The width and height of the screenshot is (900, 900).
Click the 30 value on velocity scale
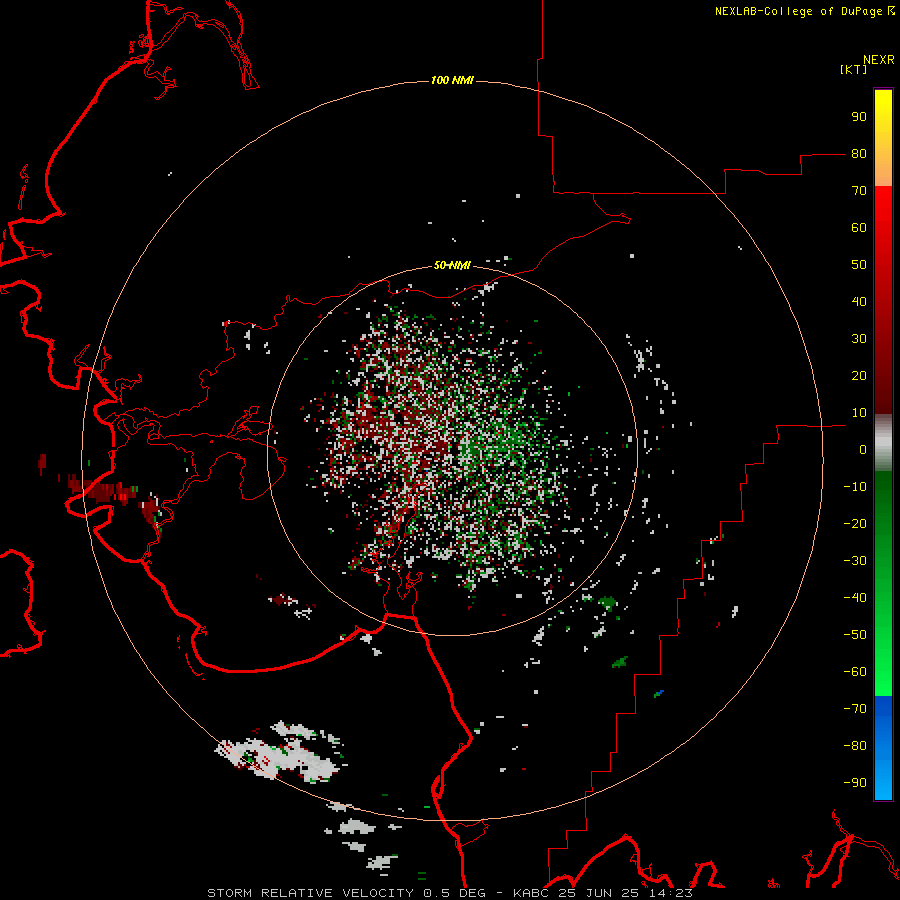click(859, 339)
